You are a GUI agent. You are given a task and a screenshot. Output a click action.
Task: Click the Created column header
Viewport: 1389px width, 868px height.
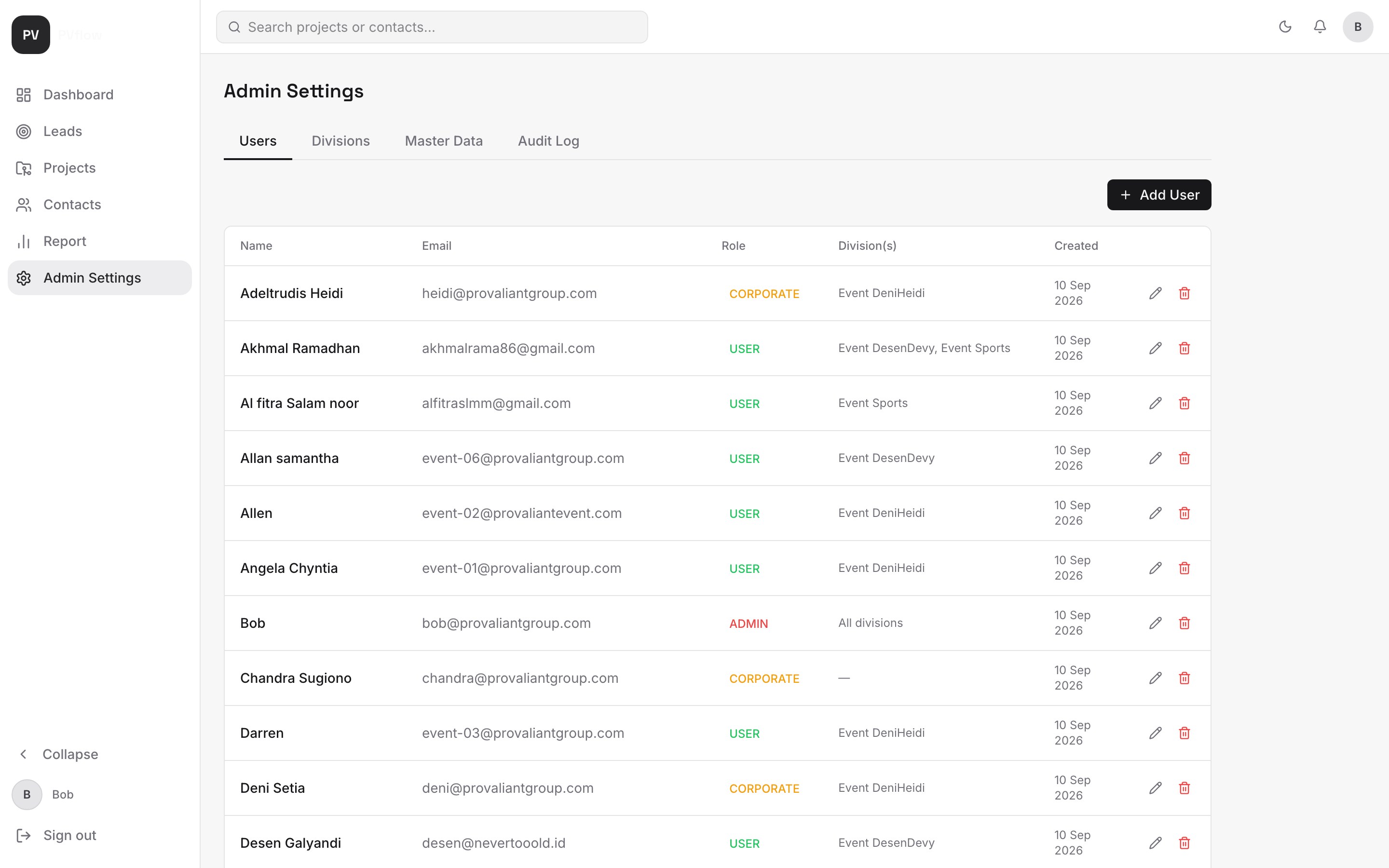pos(1076,246)
